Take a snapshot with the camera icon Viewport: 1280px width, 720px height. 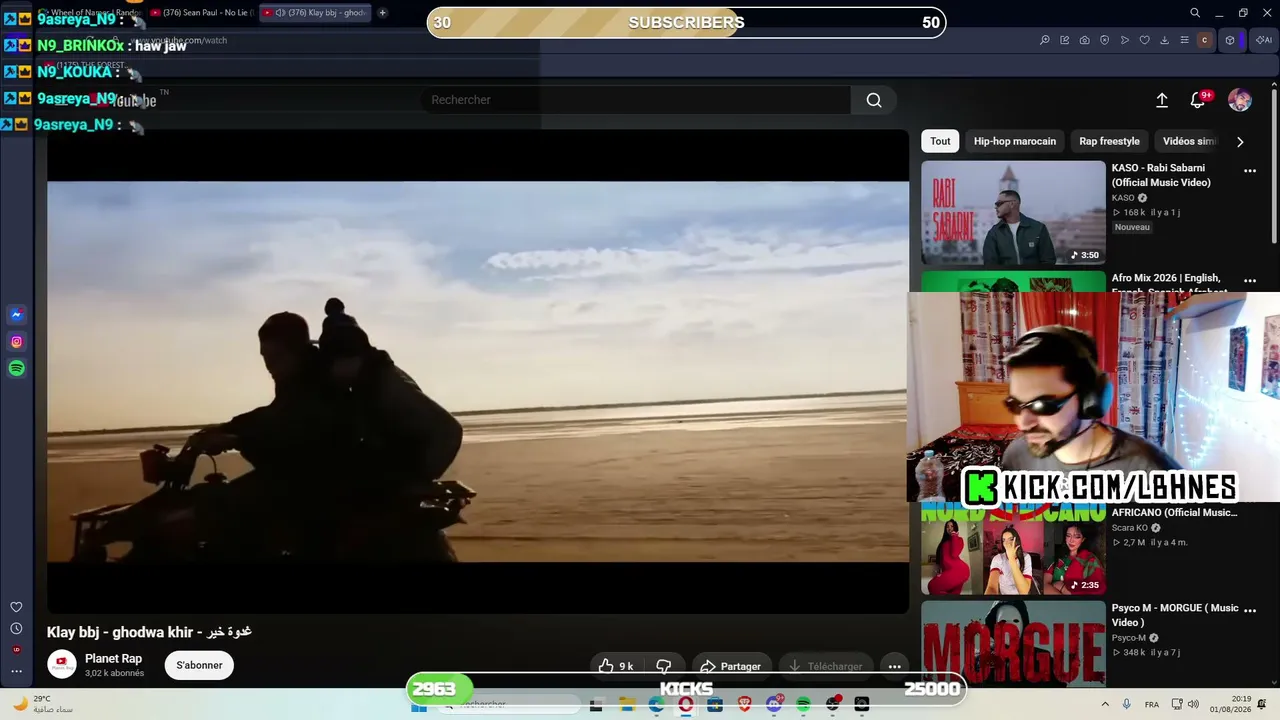(x=1085, y=40)
